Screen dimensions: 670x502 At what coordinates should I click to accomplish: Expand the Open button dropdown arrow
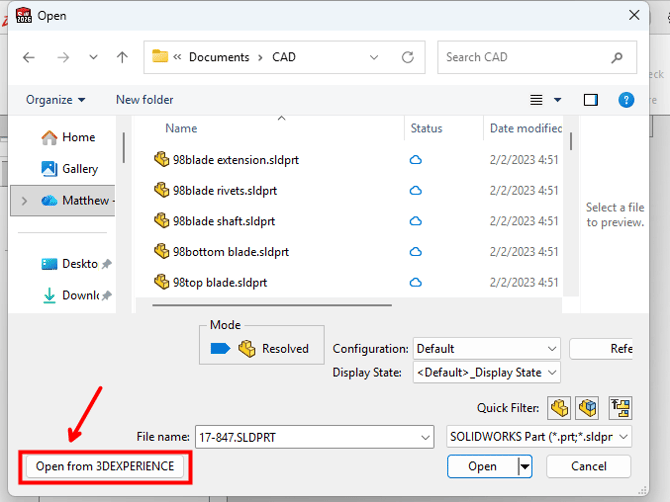click(x=525, y=466)
